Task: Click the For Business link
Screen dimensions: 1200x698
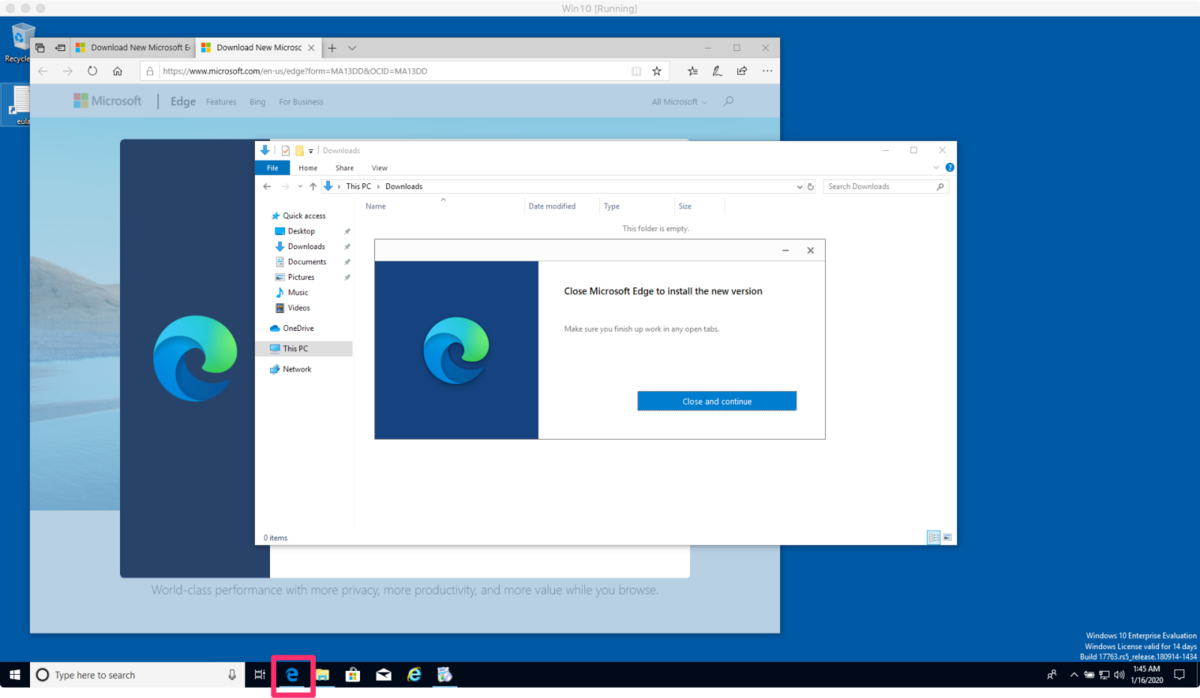Action: [x=301, y=102]
